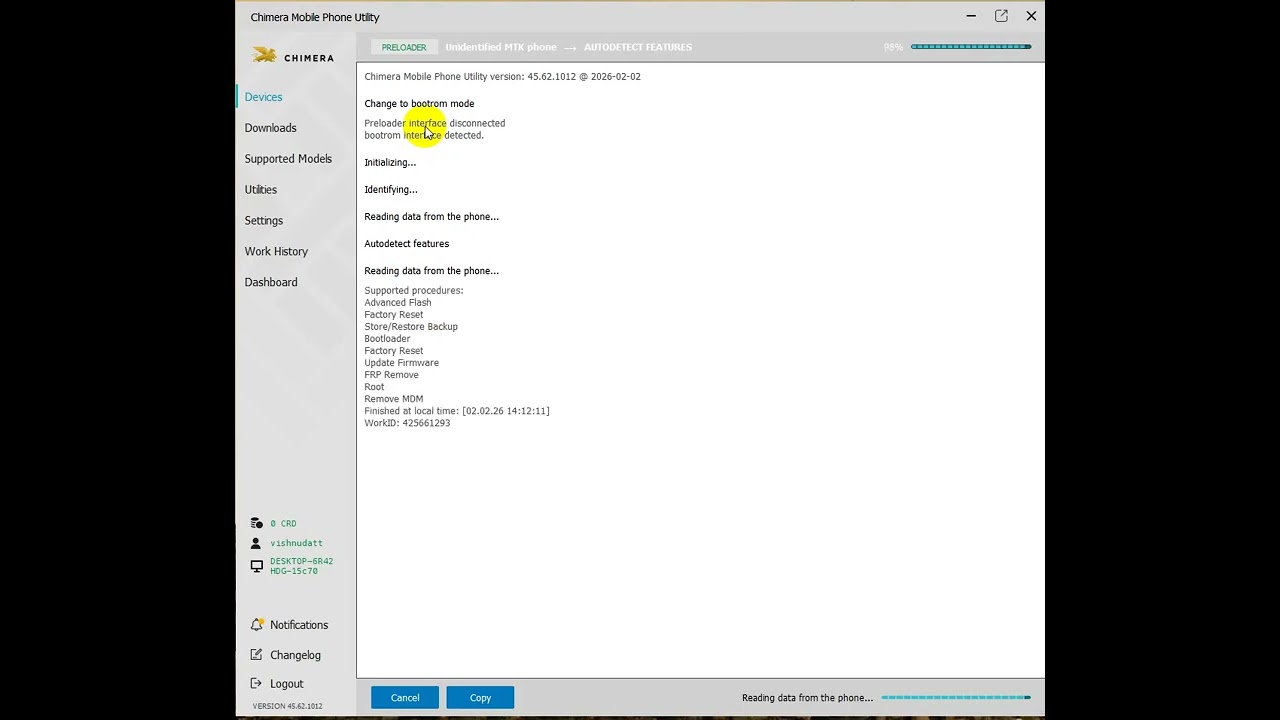The height and width of the screenshot is (720, 1280).
Task: Open the Changelog link
Action: point(295,655)
